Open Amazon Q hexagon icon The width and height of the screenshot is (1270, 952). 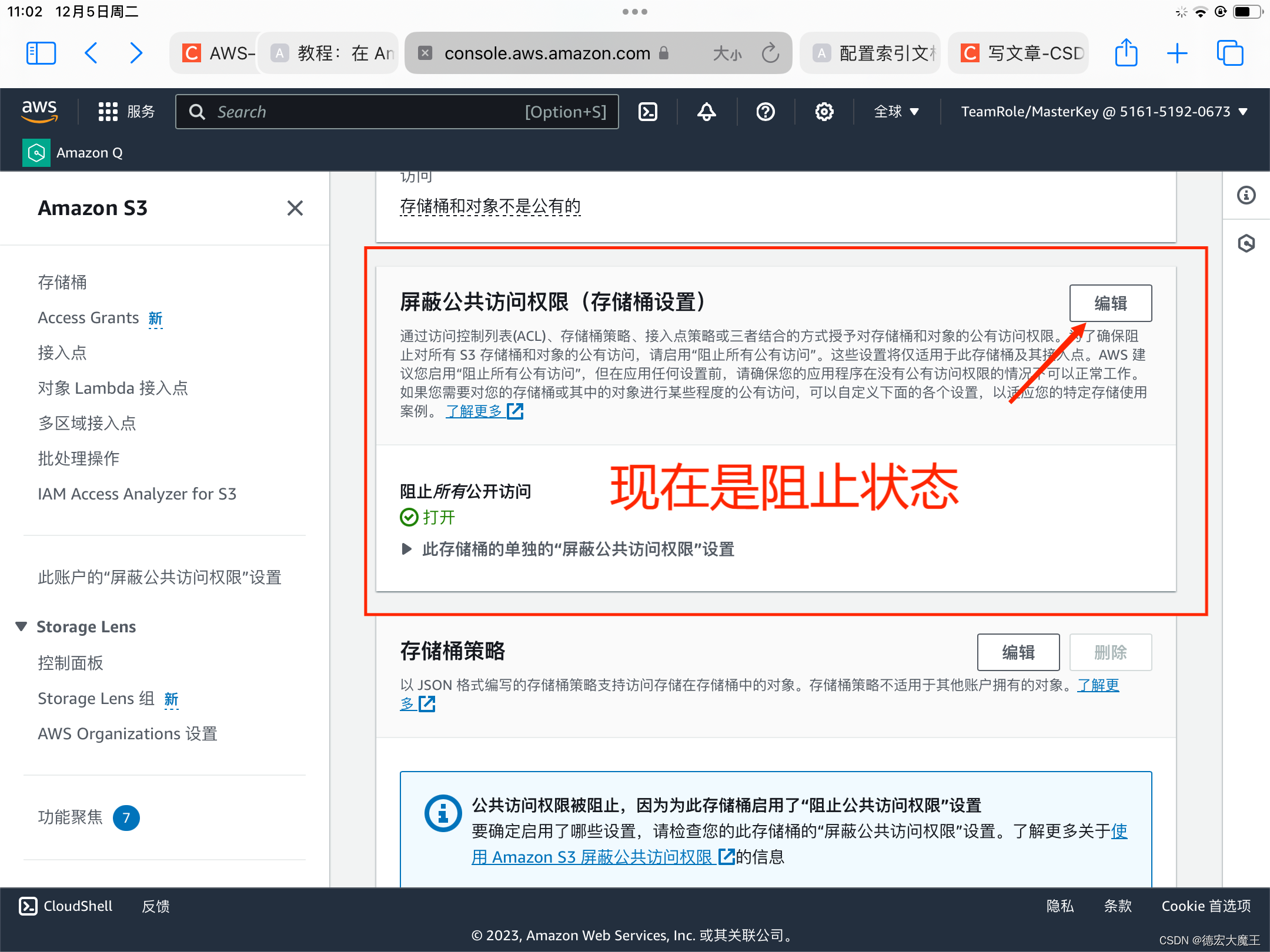click(x=36, y=153)
